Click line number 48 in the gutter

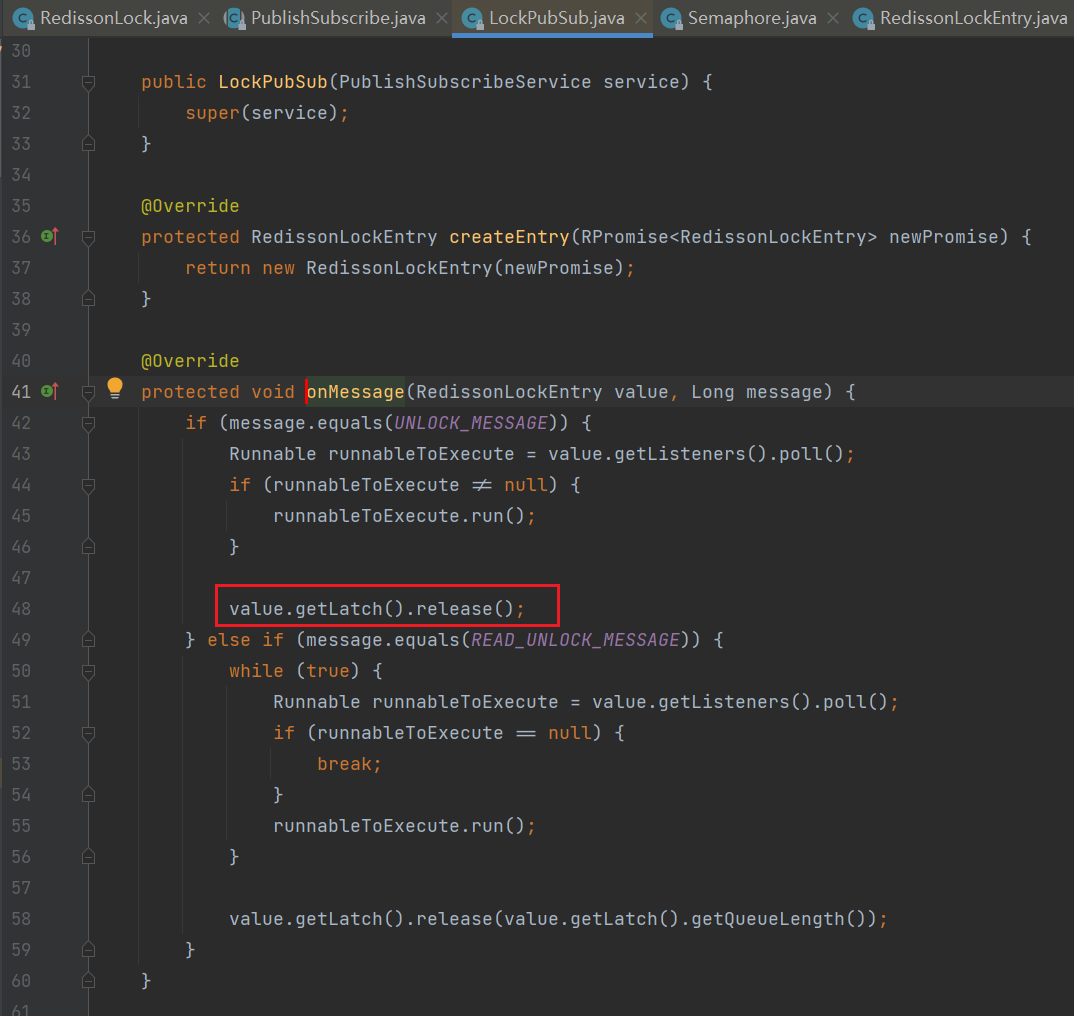(x=21, y=609)
